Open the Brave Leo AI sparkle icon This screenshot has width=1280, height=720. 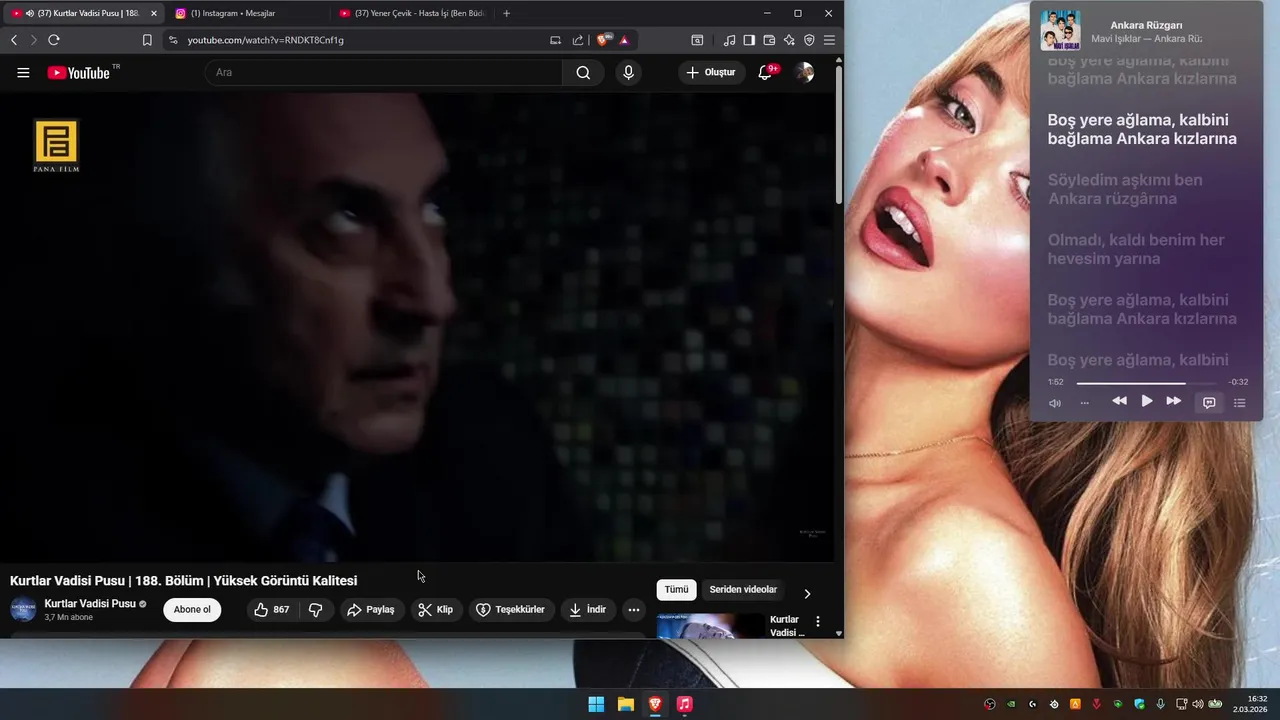coord(789,40)
